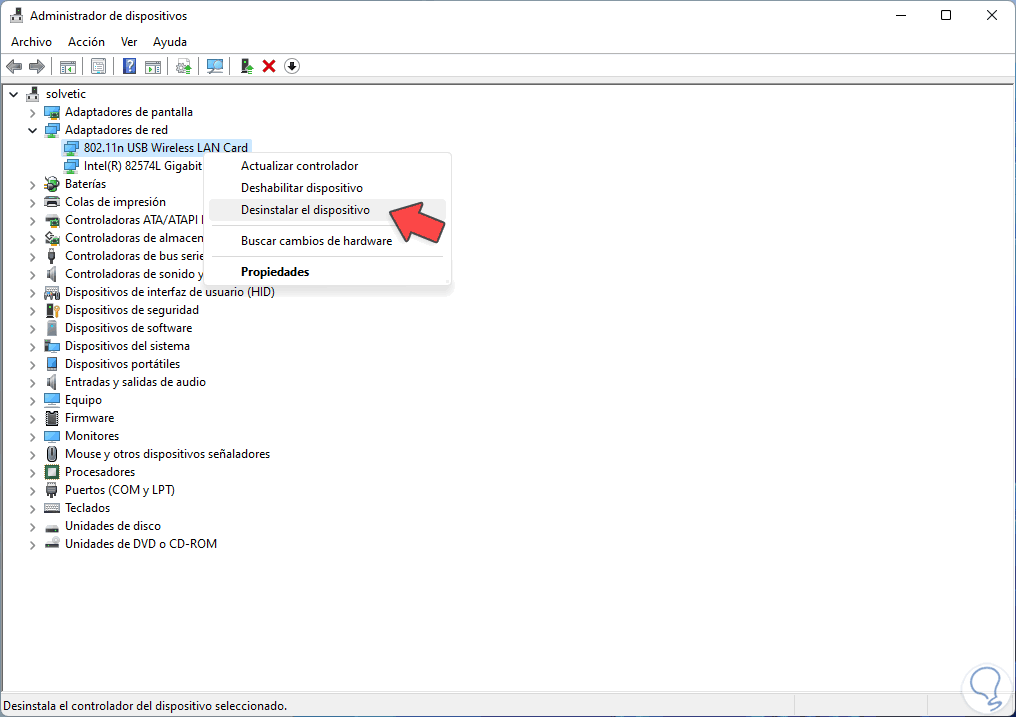
Task: Expand Entradas y salidas de audio
Action: click(x=32, y=383)
